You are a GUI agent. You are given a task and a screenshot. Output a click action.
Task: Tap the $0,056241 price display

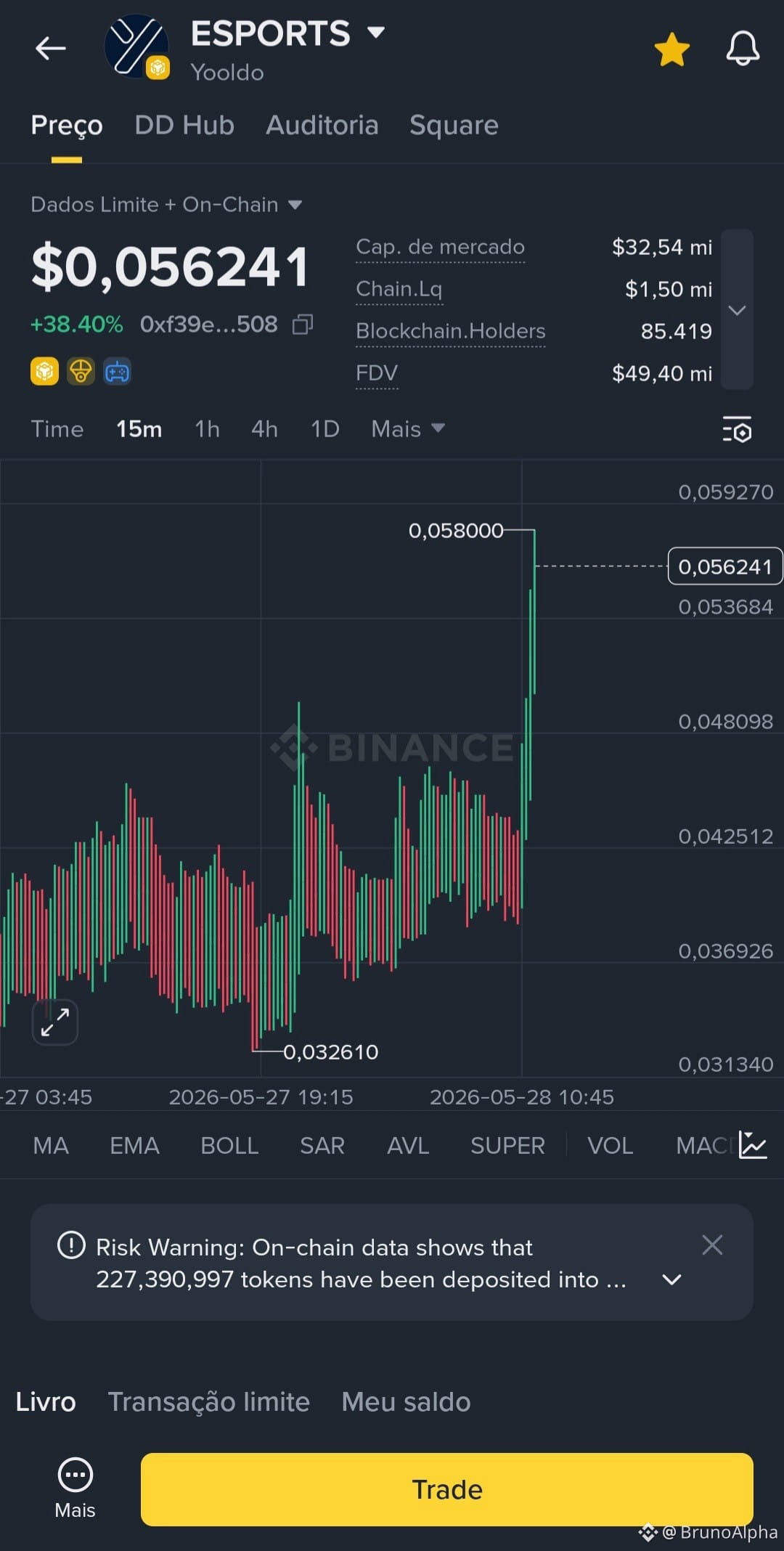pyautogui.click(x=171, y=268)
